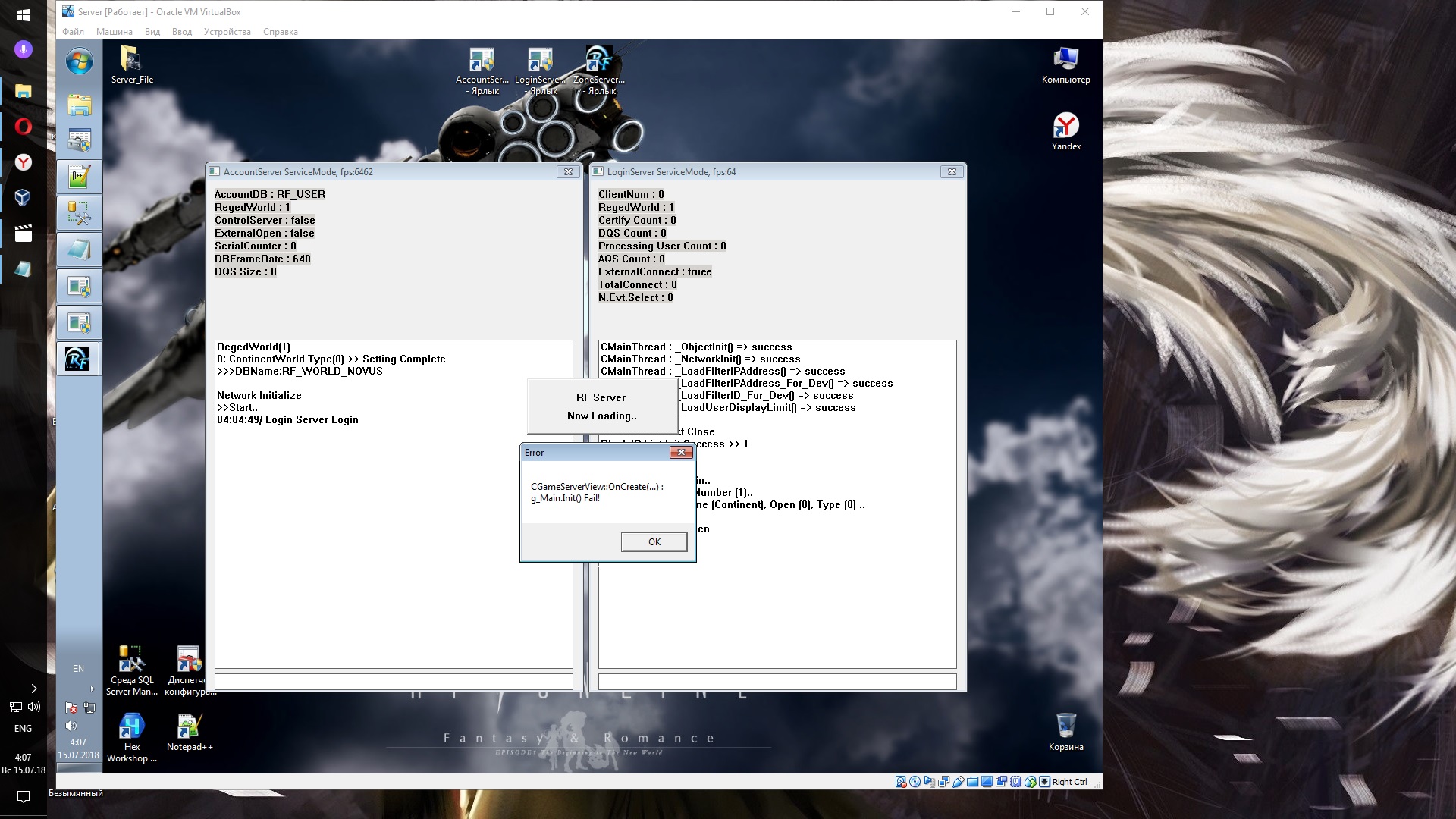This screenshot has height=819, width=1456.
Task: Open the Устройства menu
Action: point(227,32)
